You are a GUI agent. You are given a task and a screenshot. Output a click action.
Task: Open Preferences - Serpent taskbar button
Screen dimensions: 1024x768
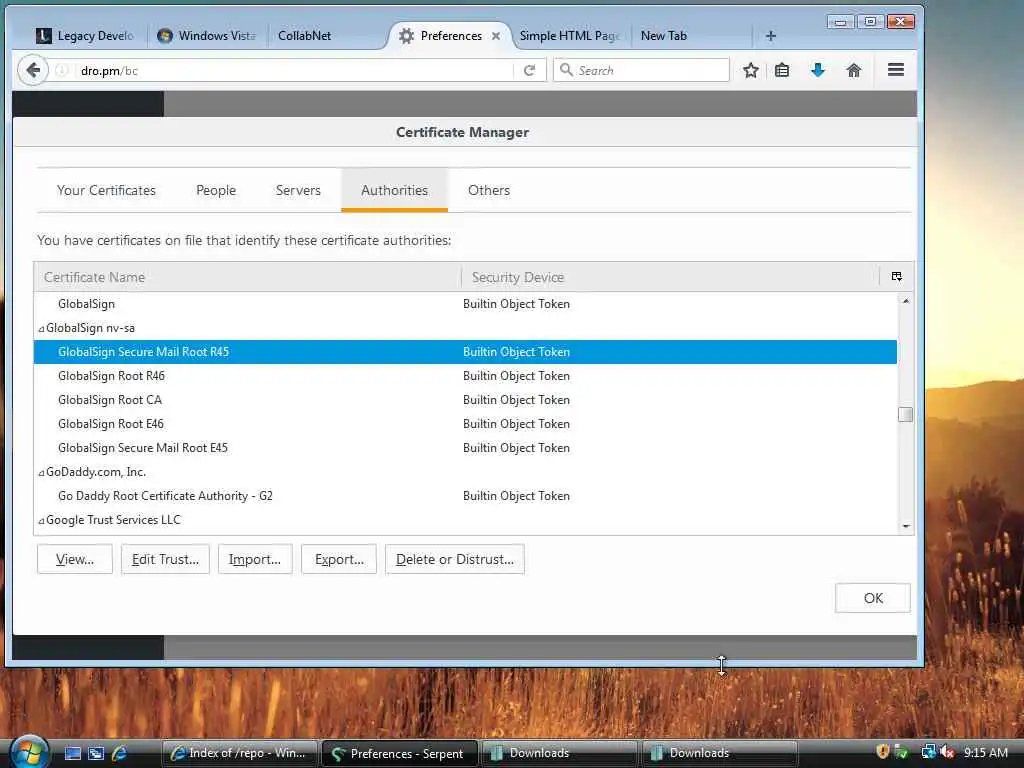point(399,753)
